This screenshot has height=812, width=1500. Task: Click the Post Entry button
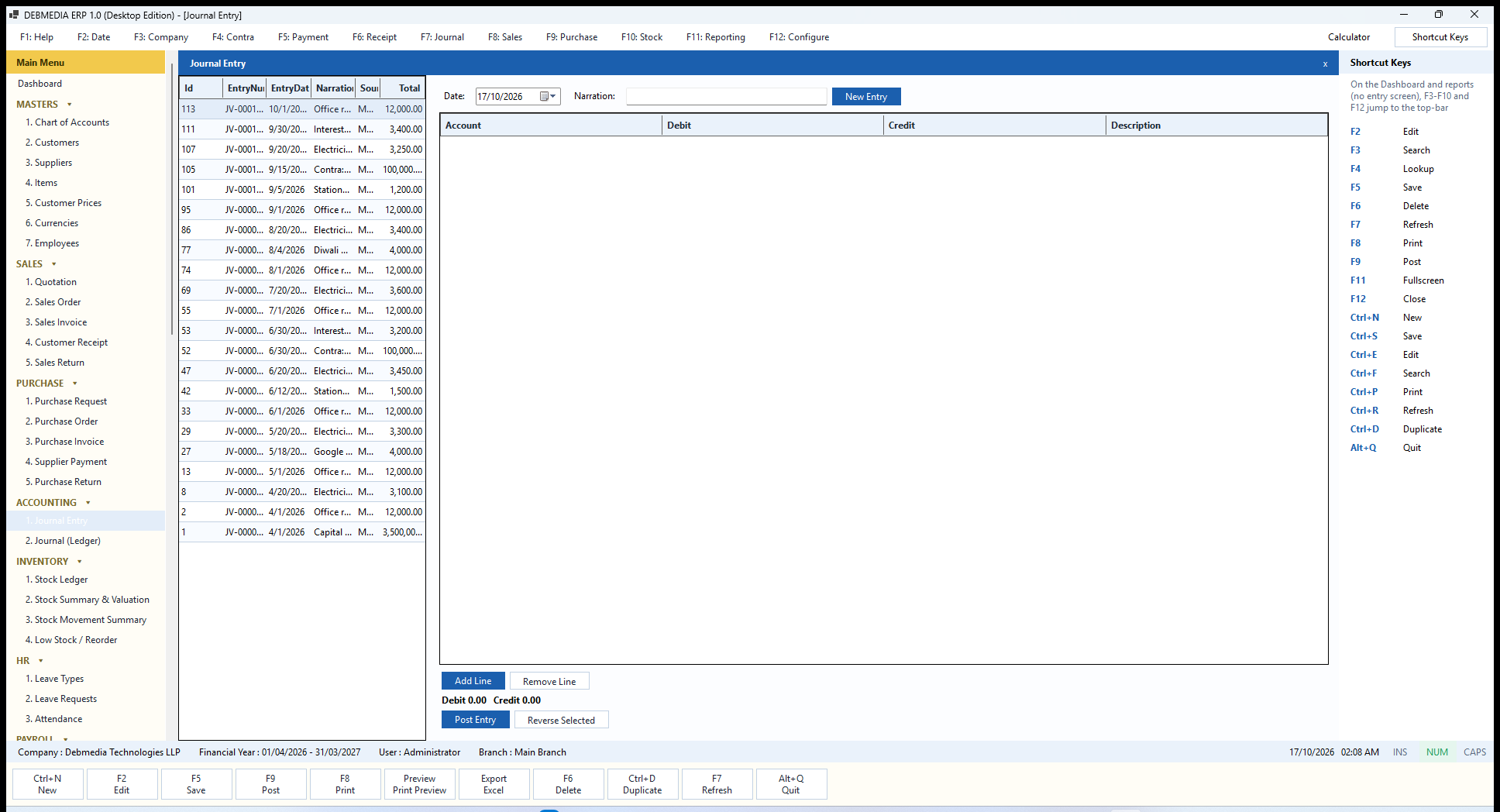point(476,719)
